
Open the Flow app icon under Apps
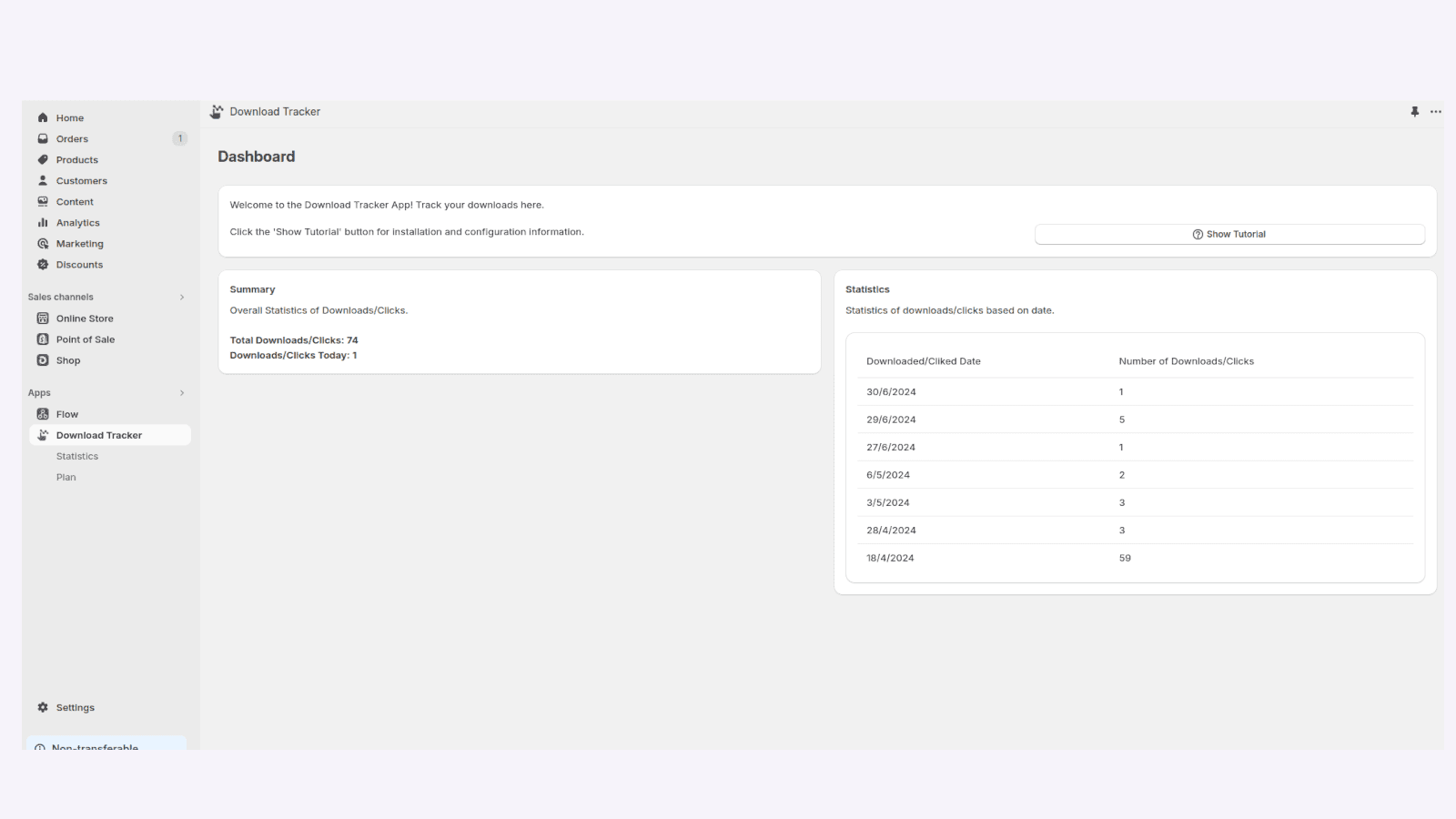[43, 413]
